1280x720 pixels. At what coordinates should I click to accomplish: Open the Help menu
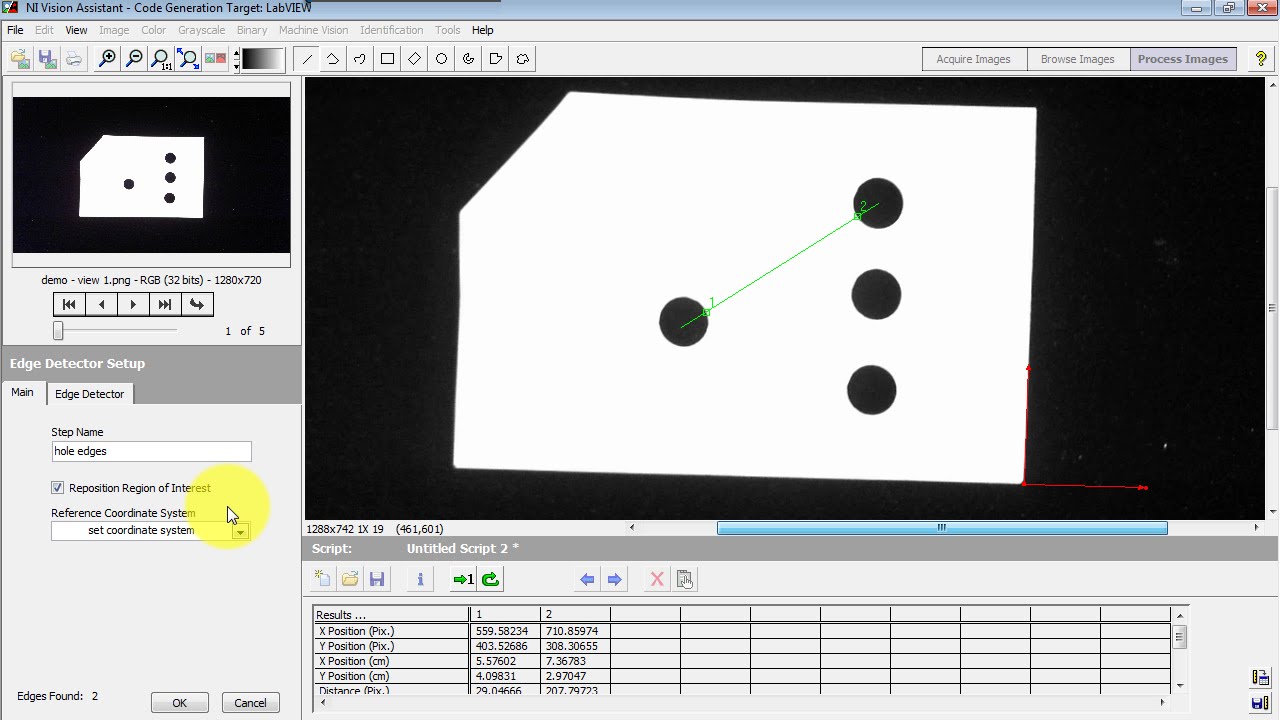point(482,30)
